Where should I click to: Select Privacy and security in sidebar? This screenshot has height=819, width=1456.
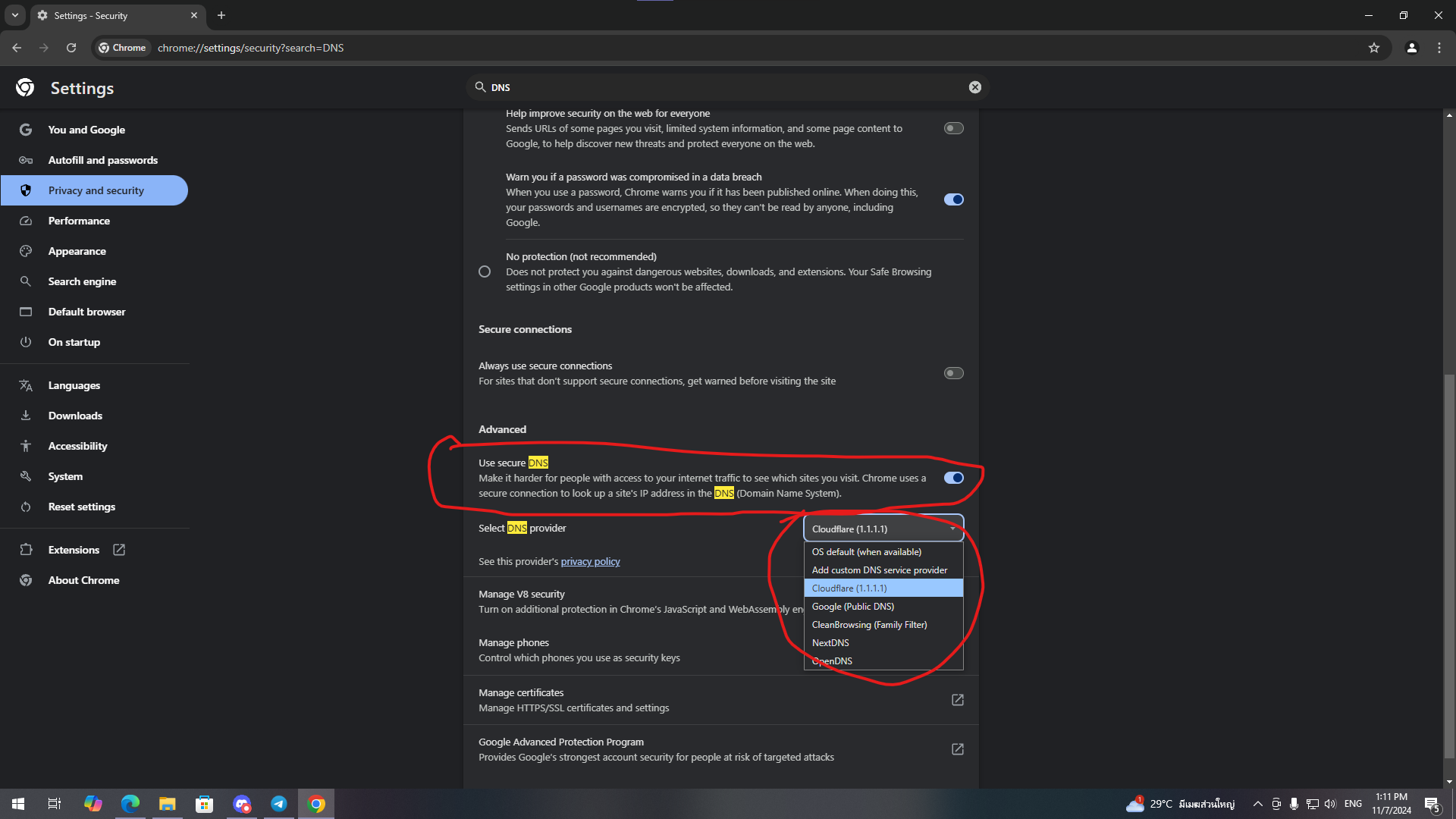click(95, 190)
